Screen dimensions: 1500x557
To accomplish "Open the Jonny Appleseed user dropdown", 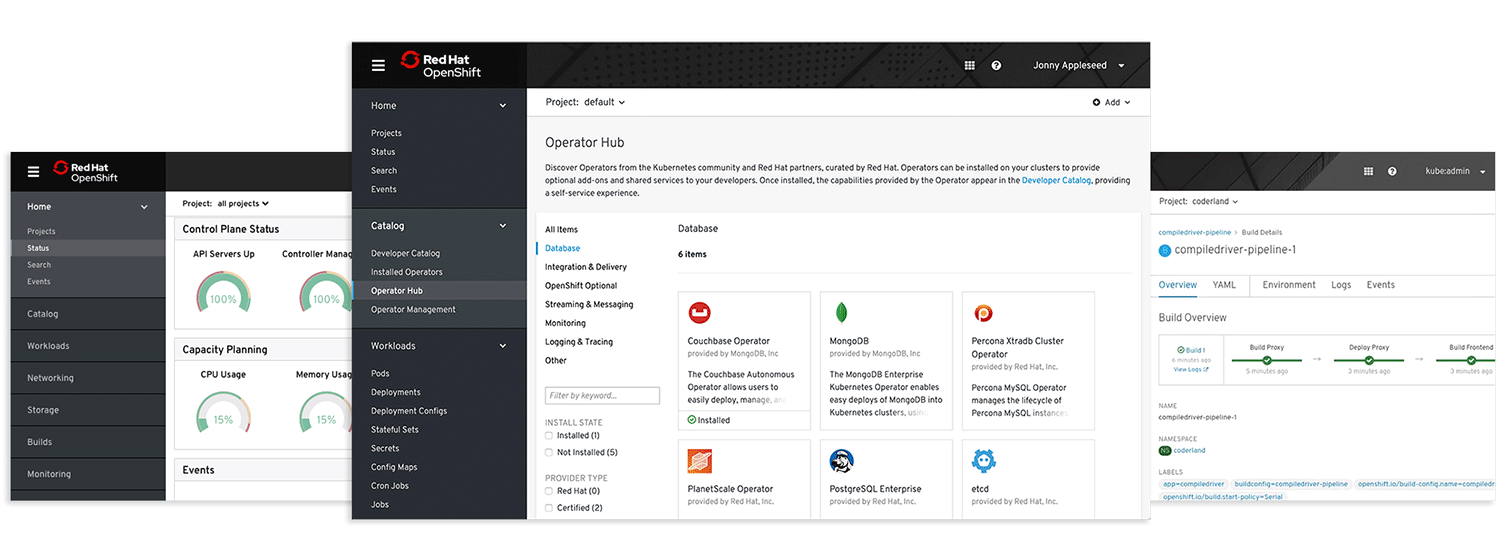I will click(x=1078, y=66).
